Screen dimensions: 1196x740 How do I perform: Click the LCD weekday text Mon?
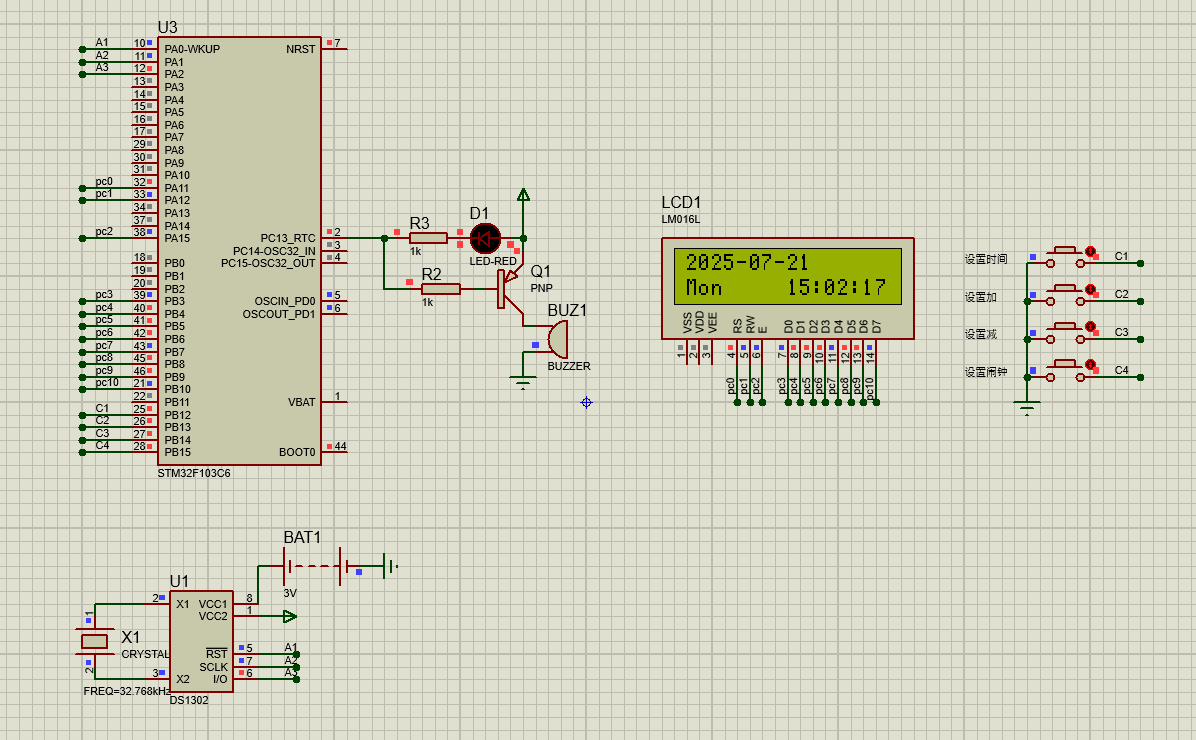pyautogui.click(x=703, y=288)
